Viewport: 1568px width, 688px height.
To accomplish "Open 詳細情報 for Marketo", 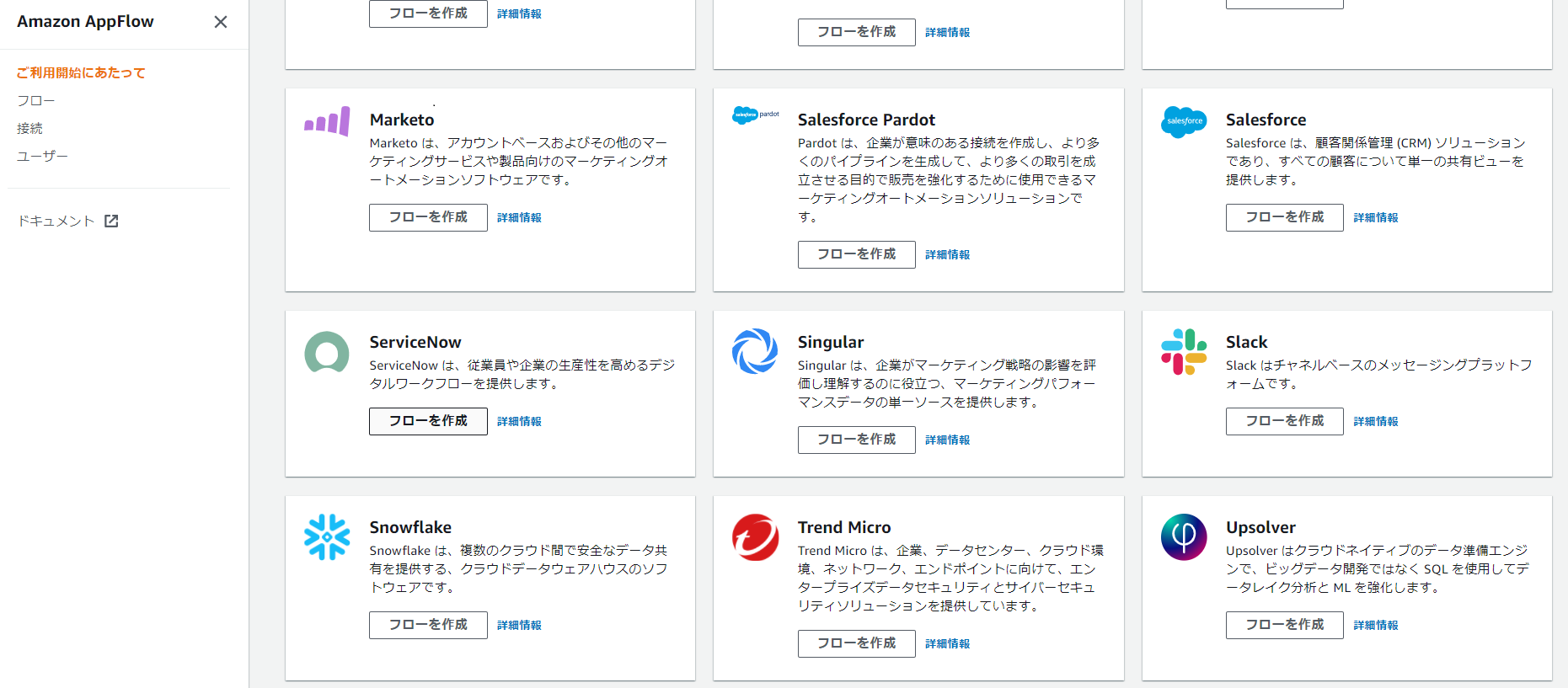I will (519, 217).
